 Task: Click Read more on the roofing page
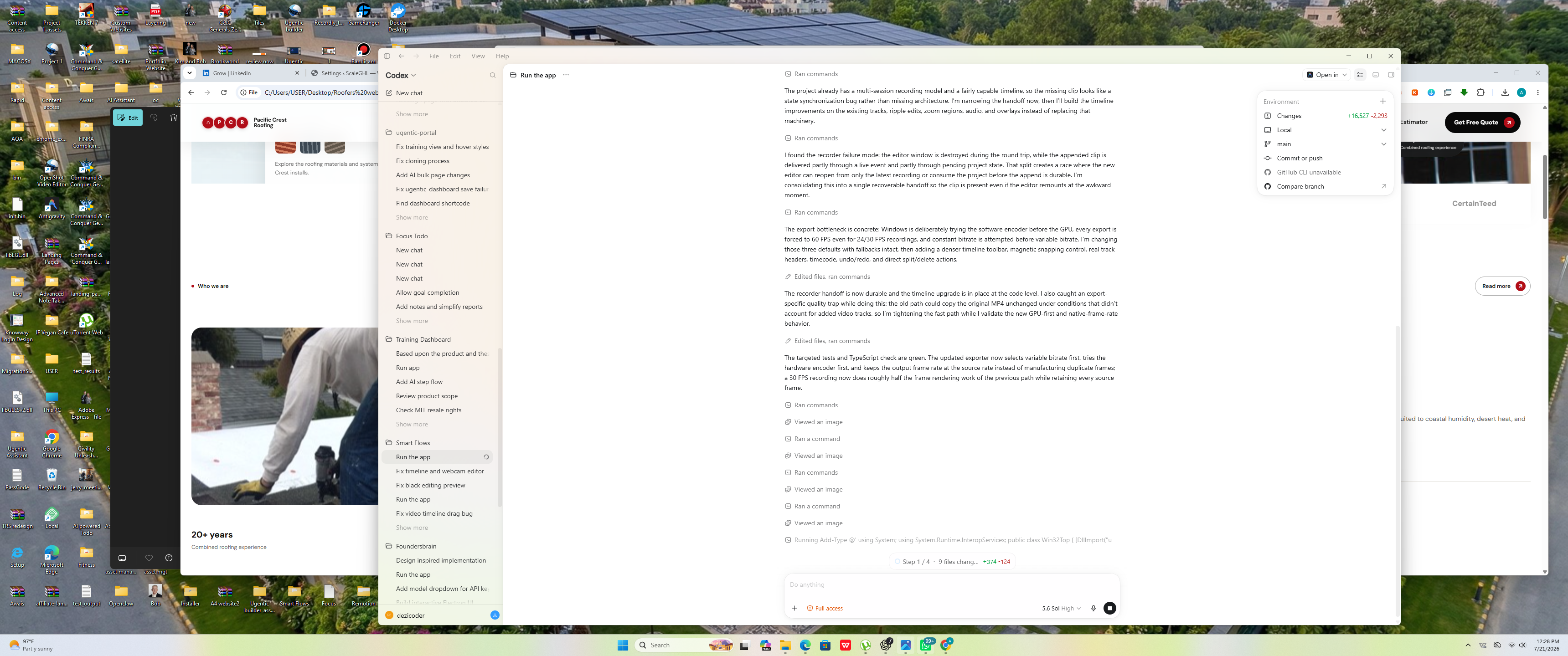click(x=1502, y=286)
